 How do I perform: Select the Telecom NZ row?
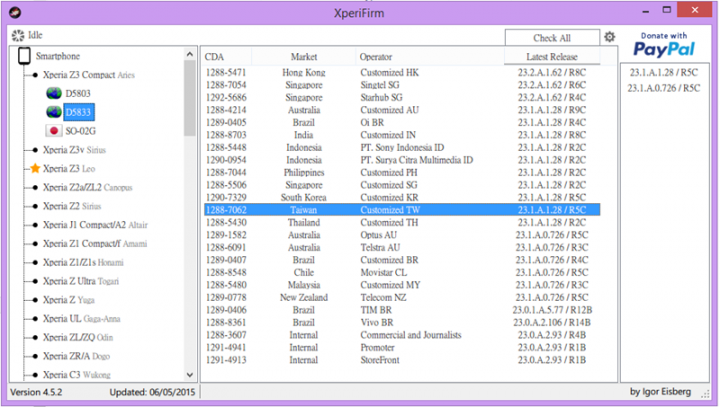[x=402, y=297]
